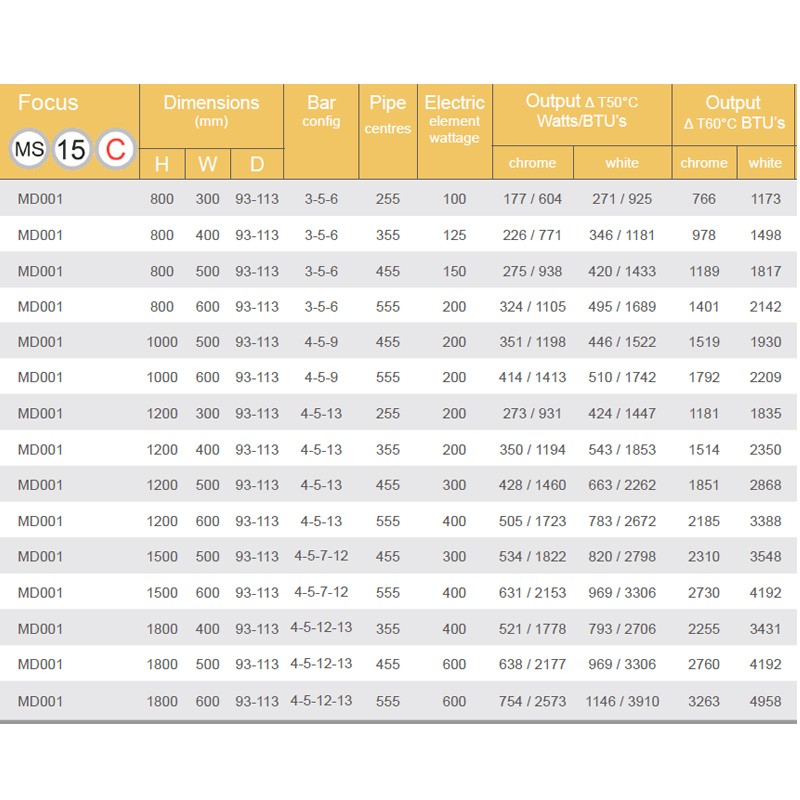Click MD001 in the 800 x 300 row
Screen dimensions: 800x800
tap(40, 198)
